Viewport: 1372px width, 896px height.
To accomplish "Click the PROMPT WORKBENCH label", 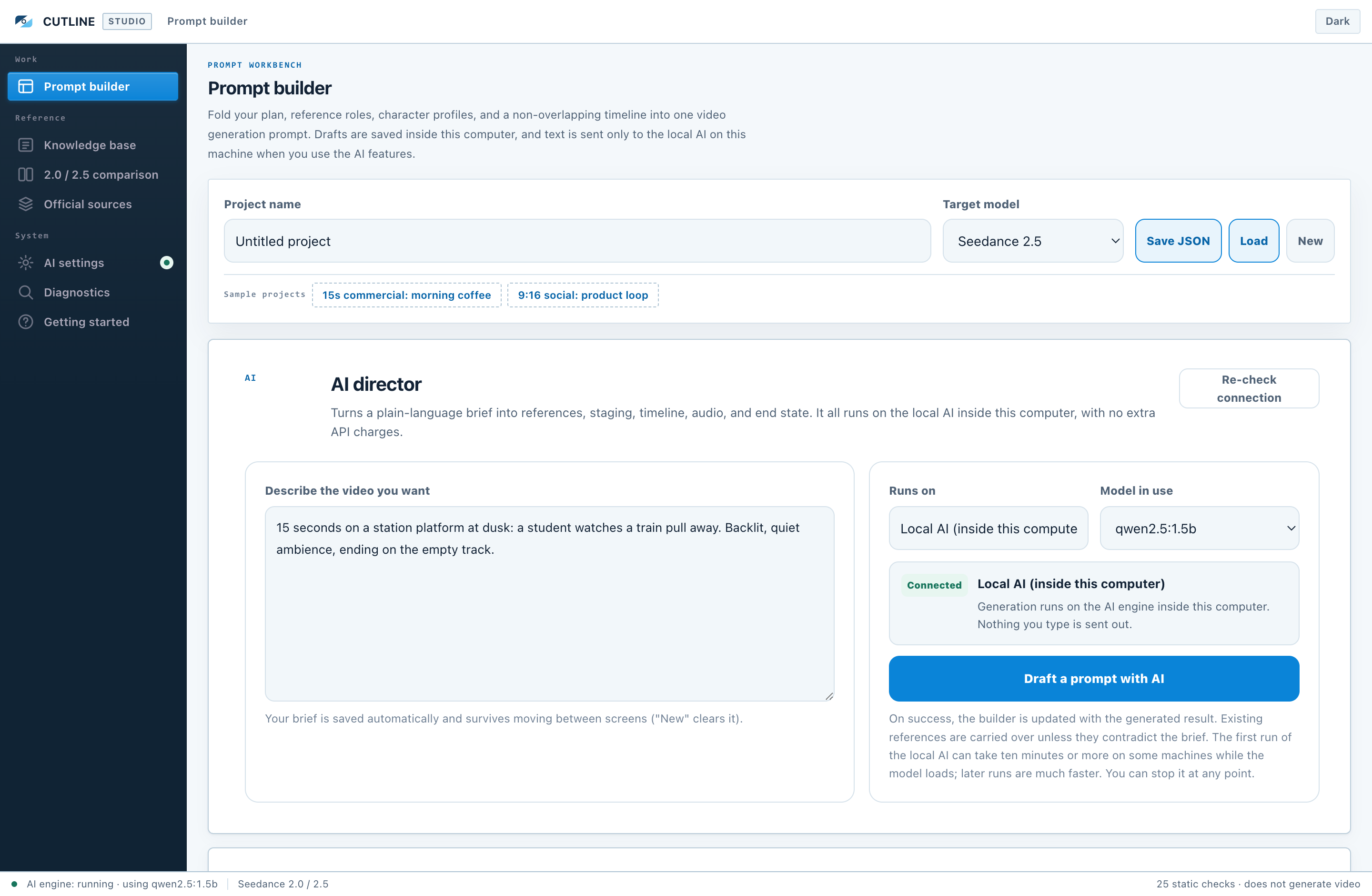I will pyautogui.click(x=254, y=65).
